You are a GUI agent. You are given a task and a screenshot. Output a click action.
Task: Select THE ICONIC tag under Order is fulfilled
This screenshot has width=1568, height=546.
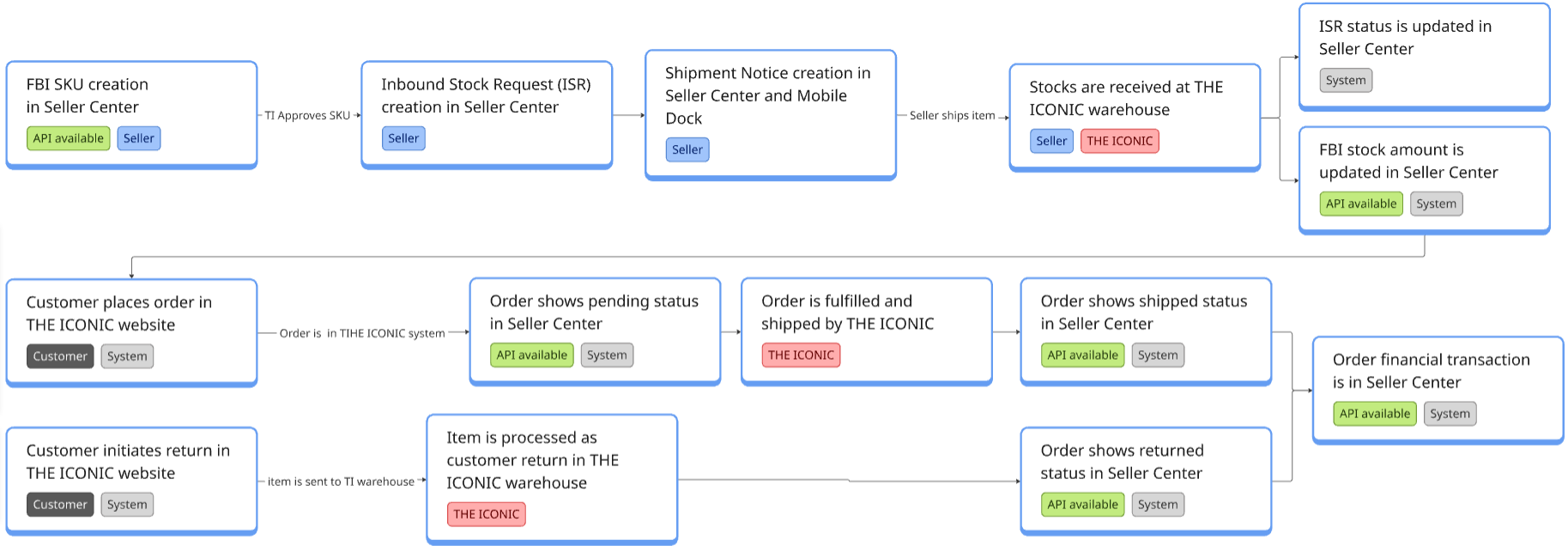pyautogui.click(x=801, y=355)
